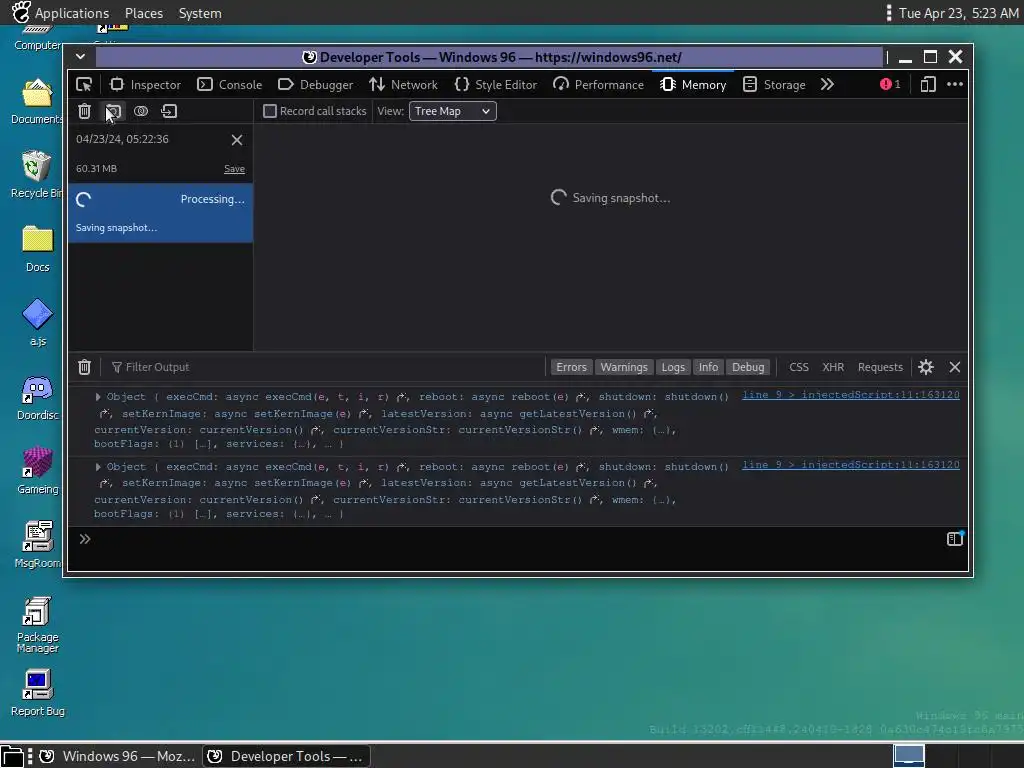Launch MsgRoom desktop icon
This screenshot has height=768, width=1024.
37,545
